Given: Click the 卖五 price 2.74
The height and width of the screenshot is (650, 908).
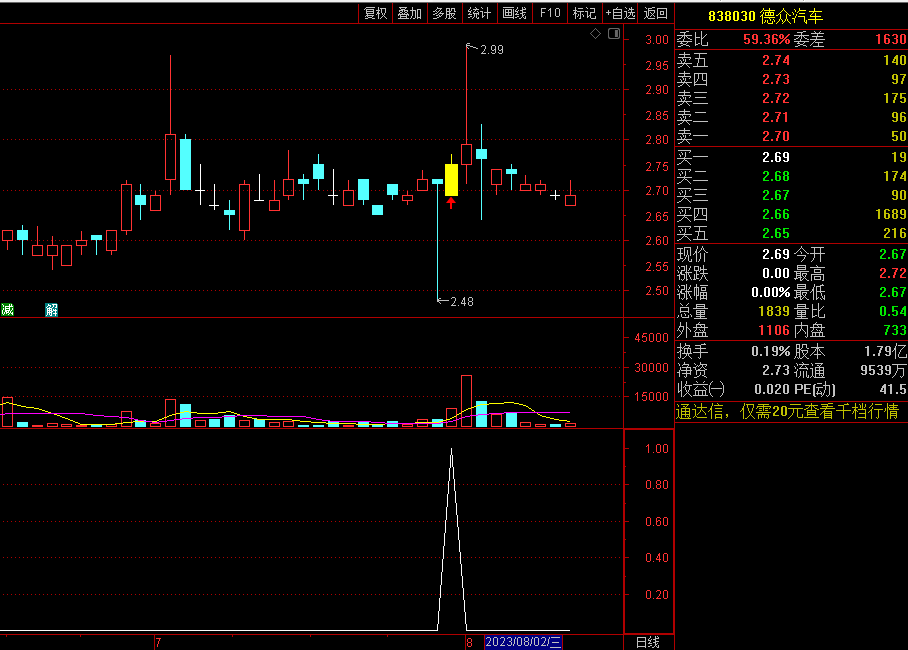Looking at the screenshot, I should coord(776,60).
